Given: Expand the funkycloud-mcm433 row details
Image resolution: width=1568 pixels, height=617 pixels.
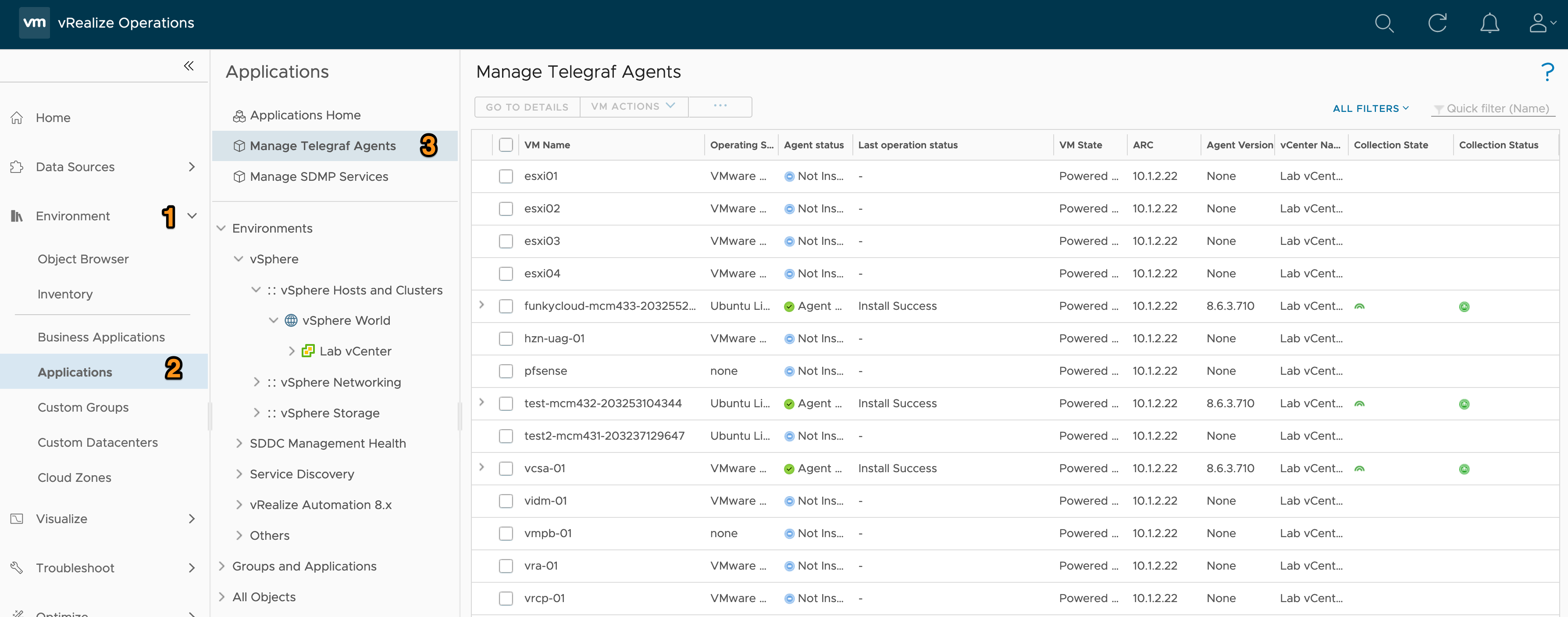Looking at the screenshot, I should click(x=481, y=305).
